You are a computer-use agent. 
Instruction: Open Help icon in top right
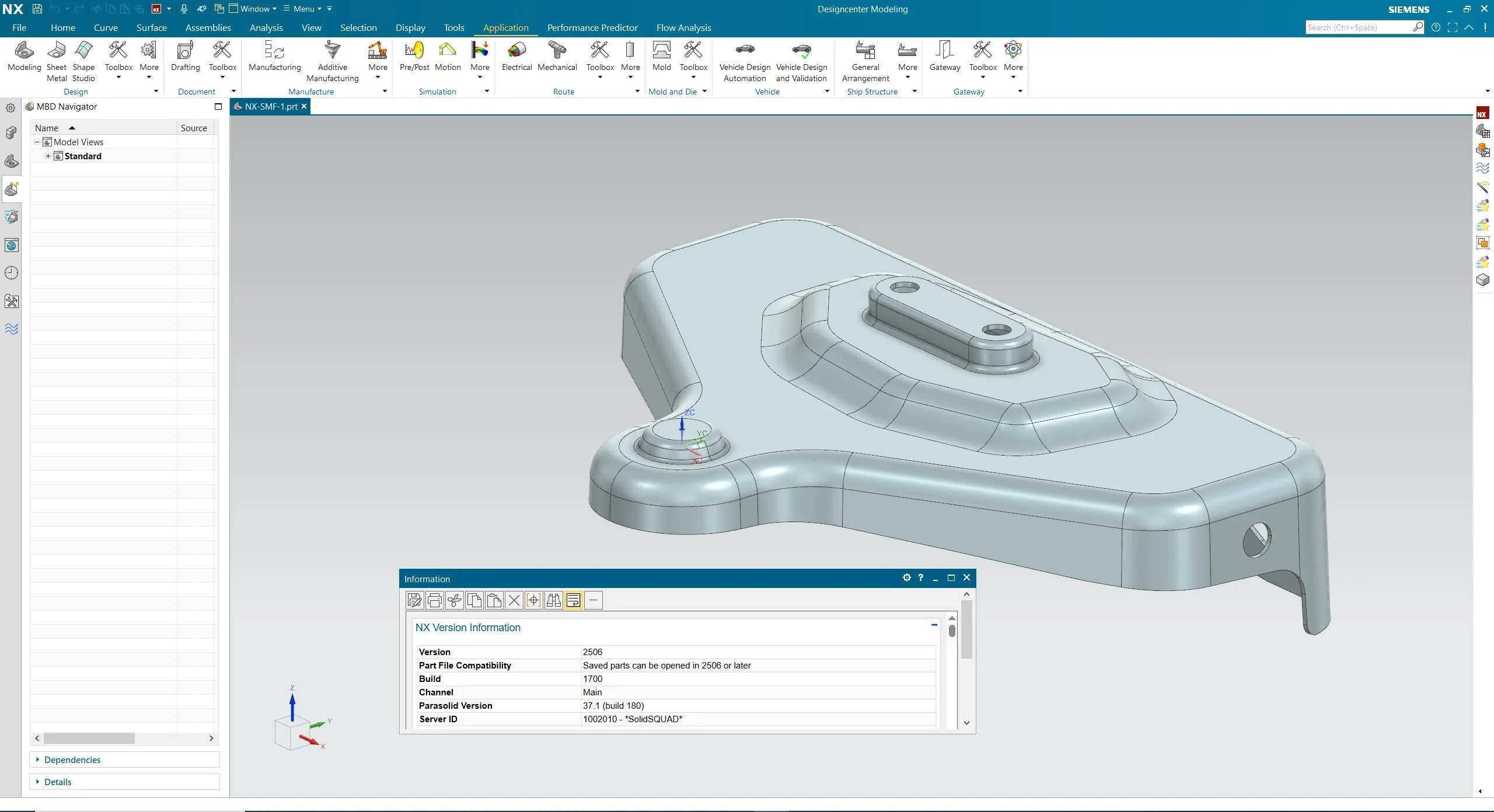pos(1436,27)
